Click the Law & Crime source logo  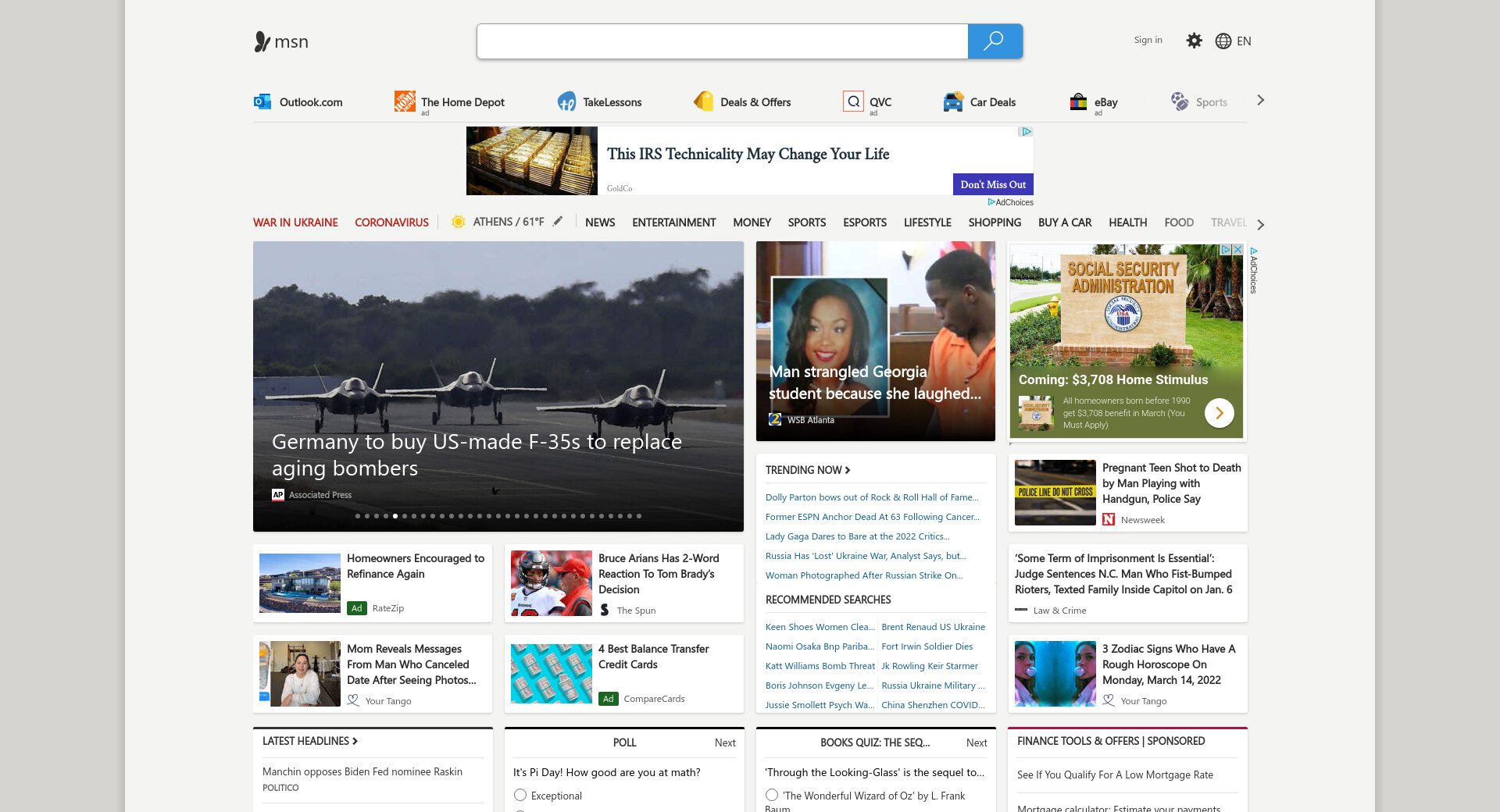click(x=1021, y=610)
